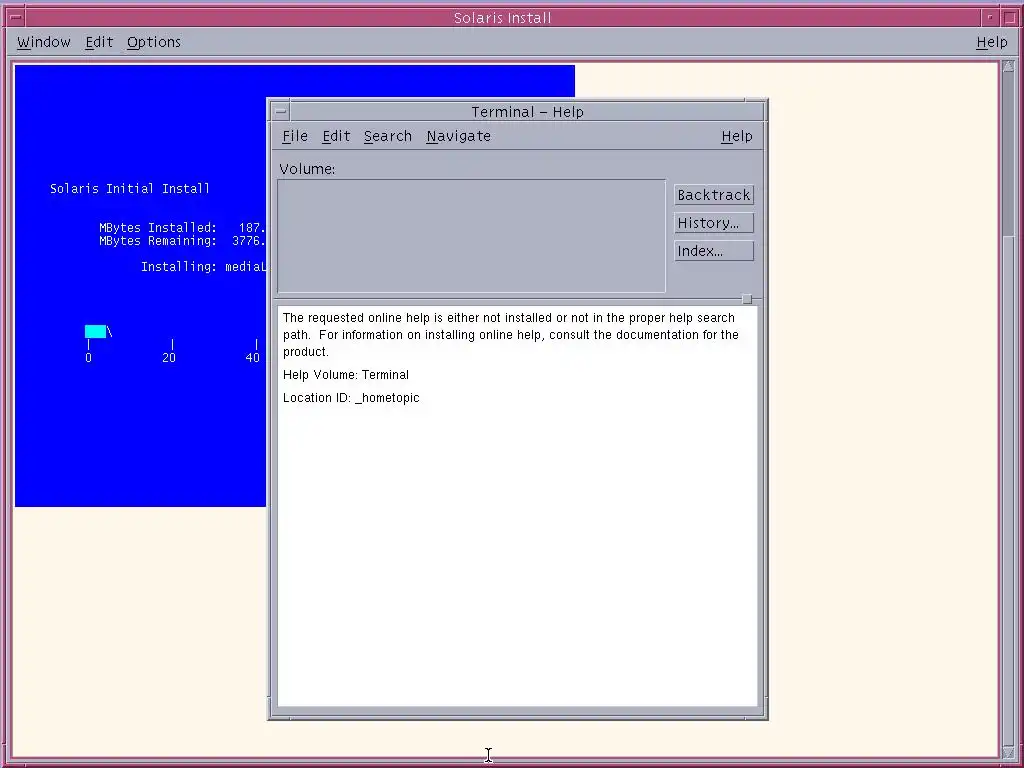Open the History dialog
The width and height of the screenshot is (1024, 768).
tap(714, 223)
